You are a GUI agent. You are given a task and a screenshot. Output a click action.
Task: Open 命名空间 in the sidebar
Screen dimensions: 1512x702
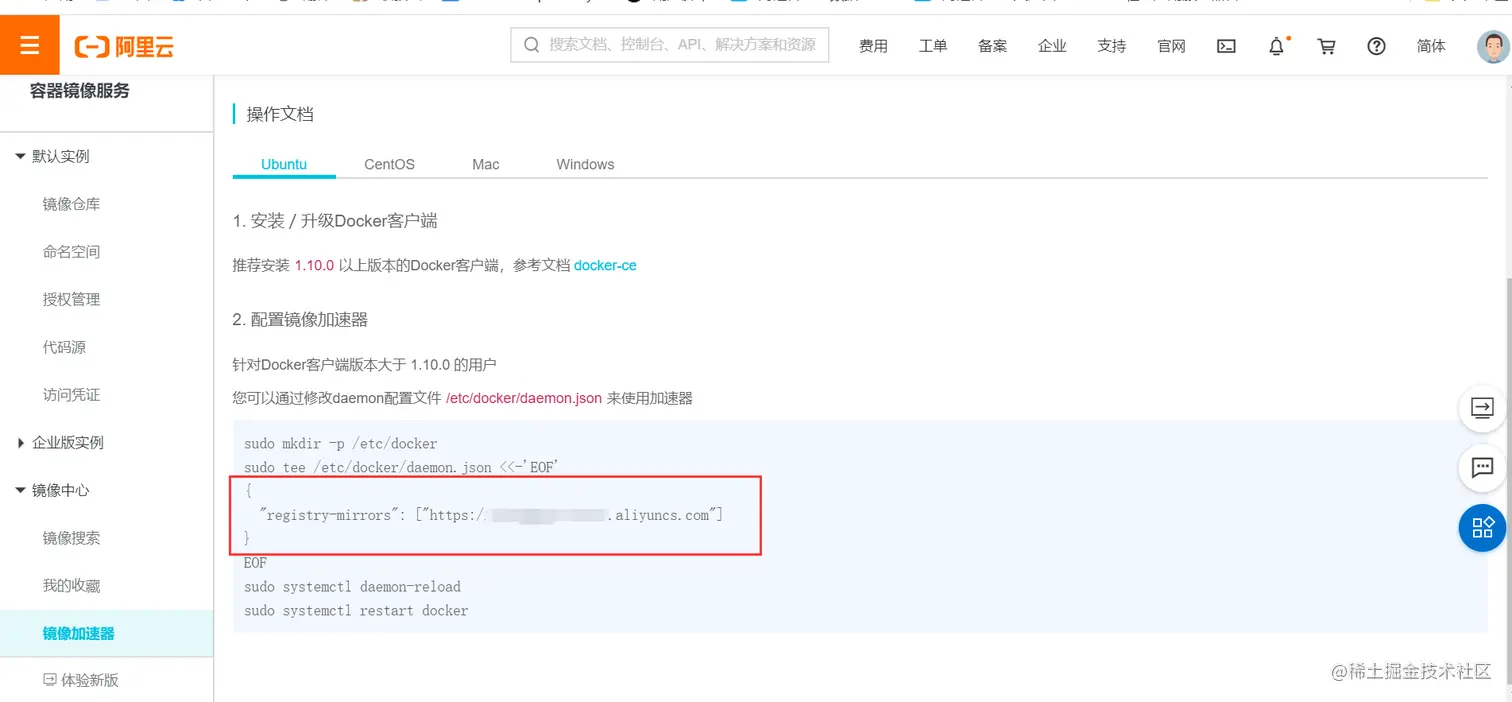coord(71,252)
